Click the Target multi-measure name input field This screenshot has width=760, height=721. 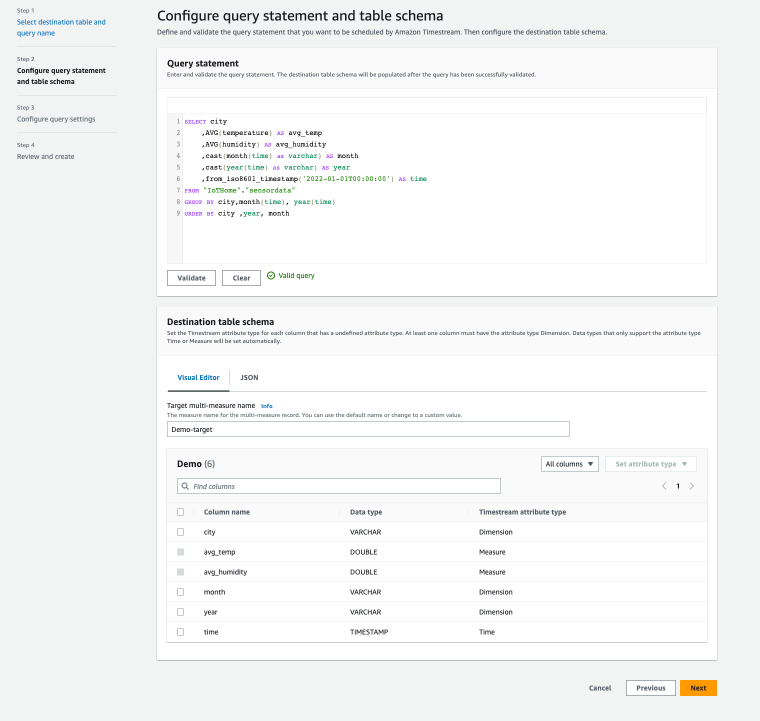point(368,429)
